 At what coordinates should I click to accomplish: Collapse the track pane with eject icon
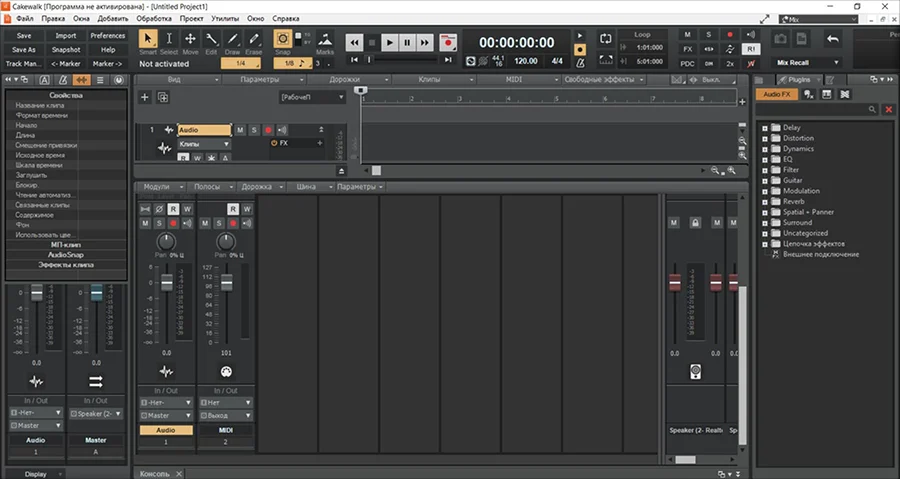pyautogui.click(x=342, y=171)
